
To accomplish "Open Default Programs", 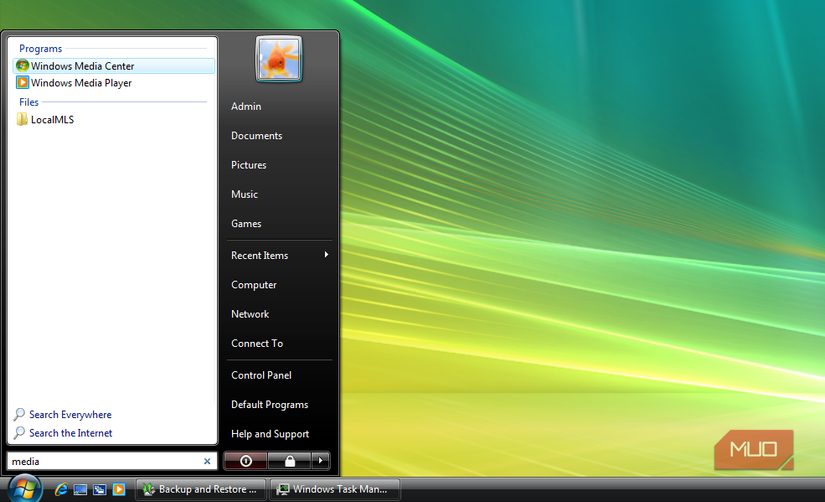I will click(269, 405).
